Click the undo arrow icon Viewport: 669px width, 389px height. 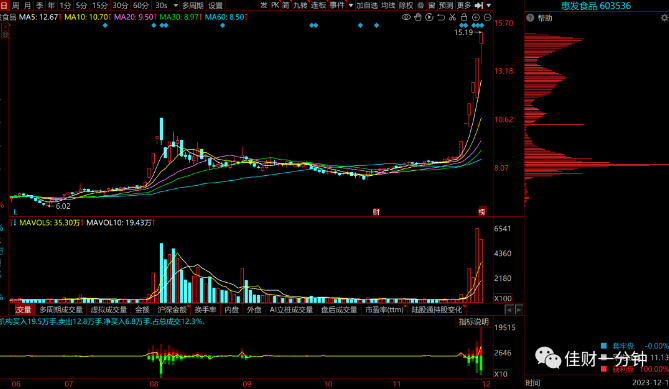[x=441, y=17]
